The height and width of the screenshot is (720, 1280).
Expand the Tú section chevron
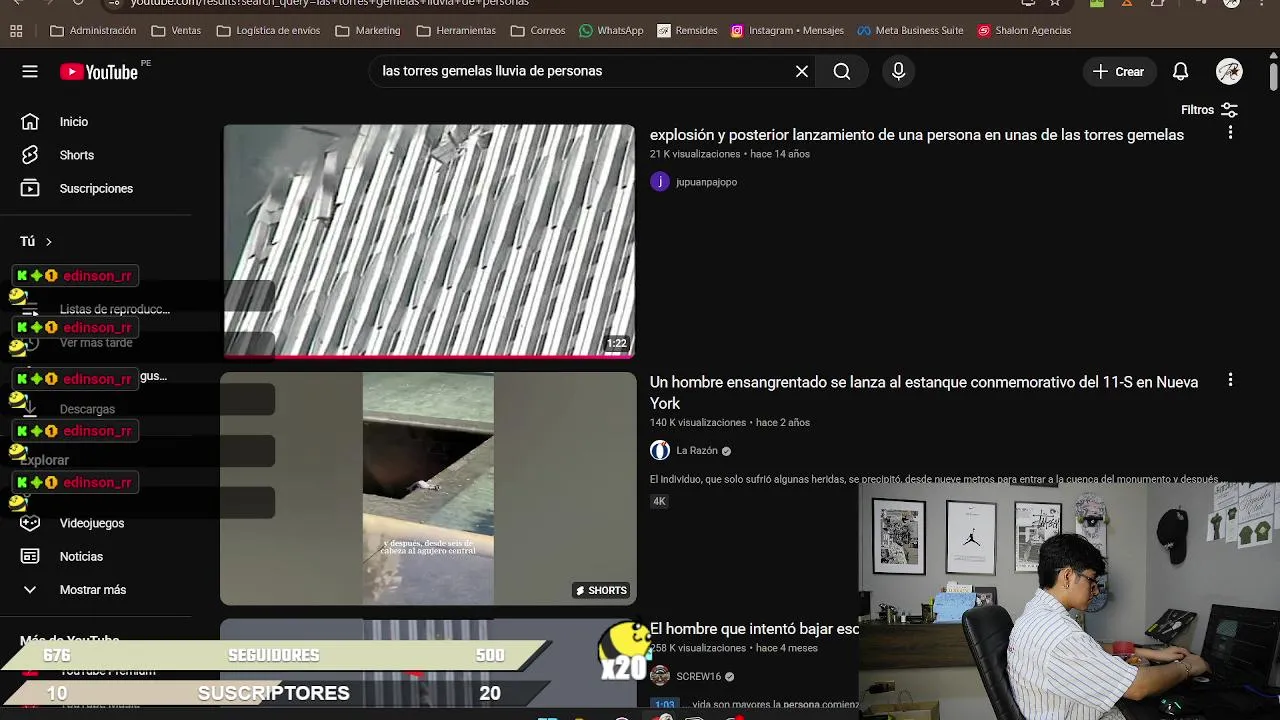point(48,242)
